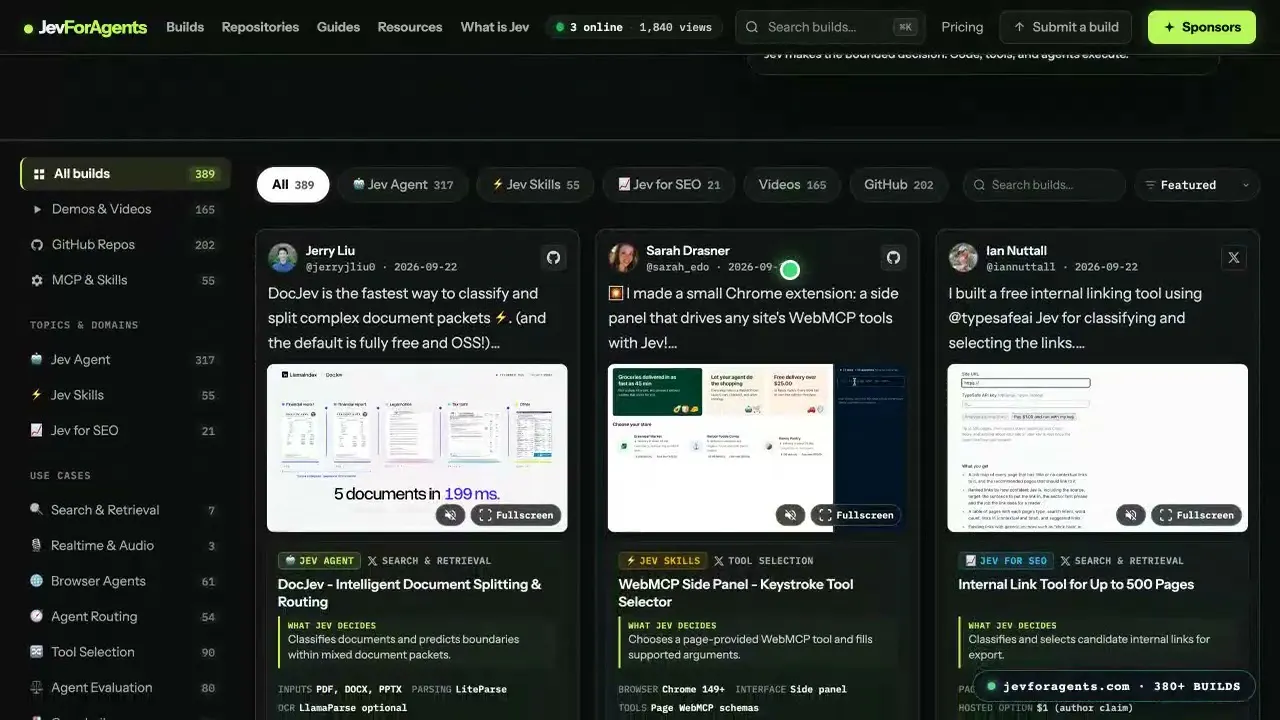Unmute the WebMCP Side Panel video
Screen dimensions: 1280x720
[x=790, y=515]
